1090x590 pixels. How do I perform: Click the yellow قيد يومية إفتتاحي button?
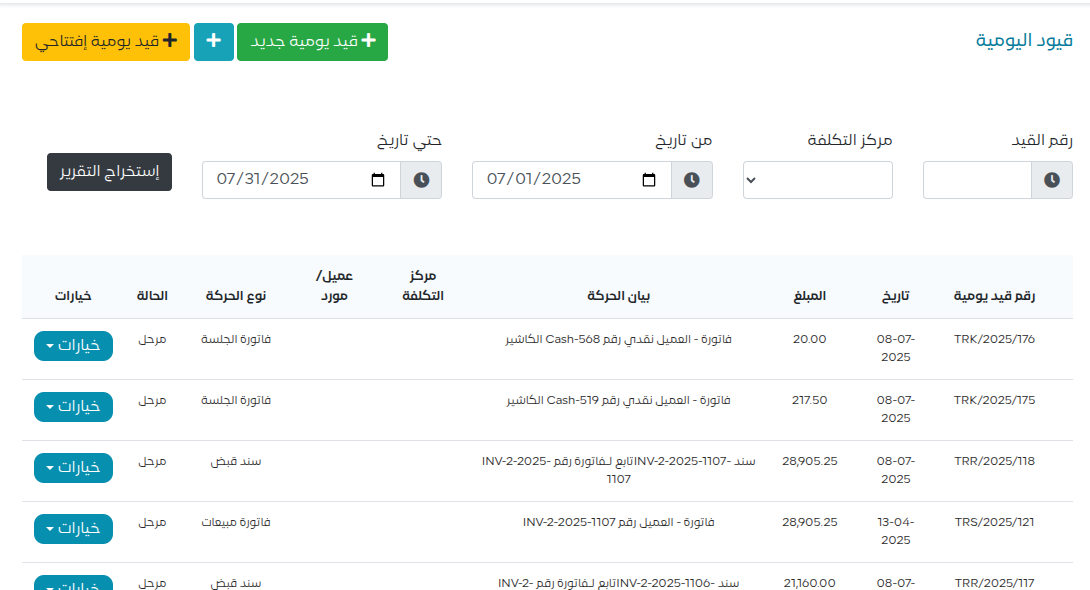pyautogui.click(x=106, y=41)
